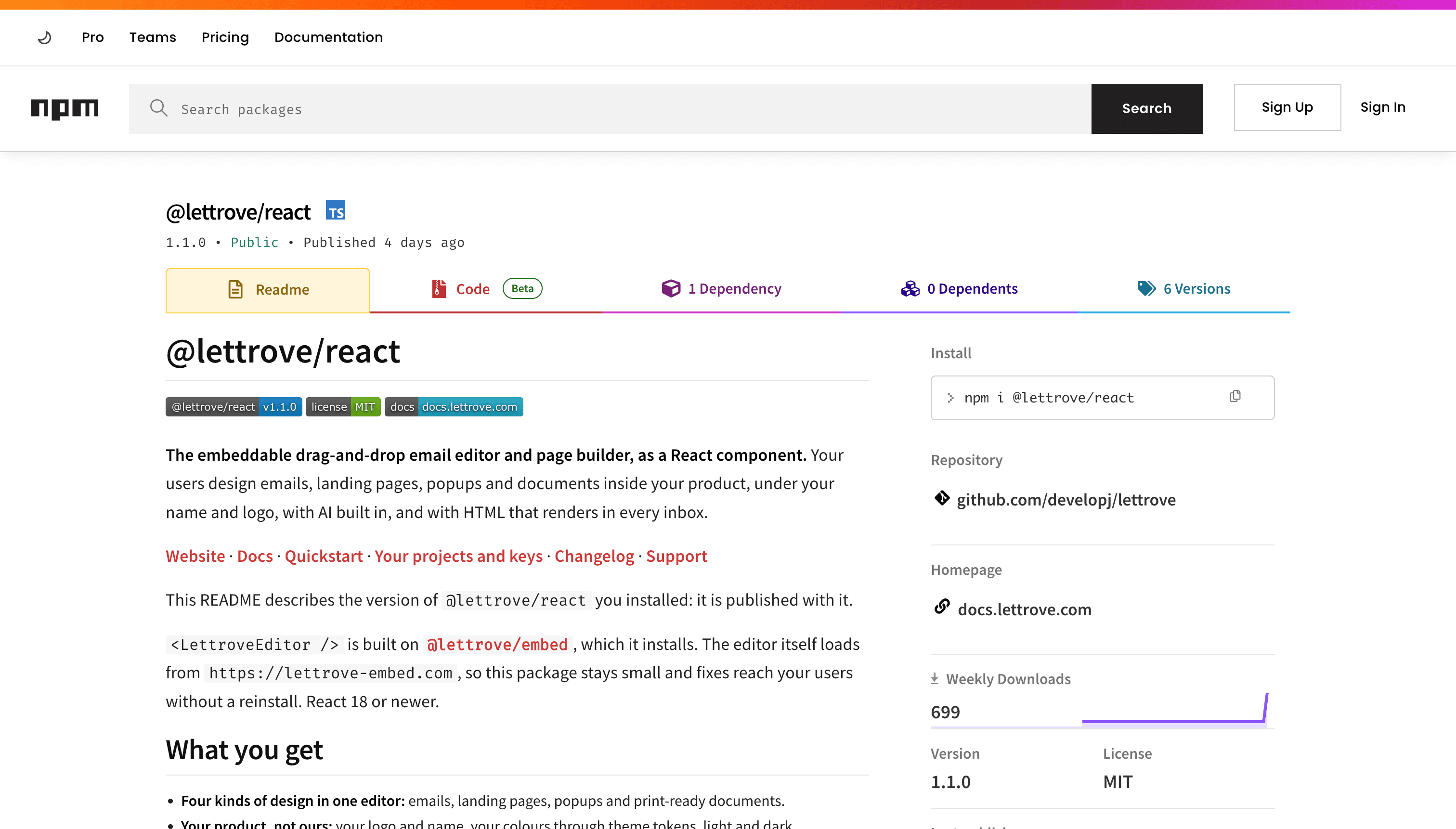Go to the Pricing page

tap(225, 38)
